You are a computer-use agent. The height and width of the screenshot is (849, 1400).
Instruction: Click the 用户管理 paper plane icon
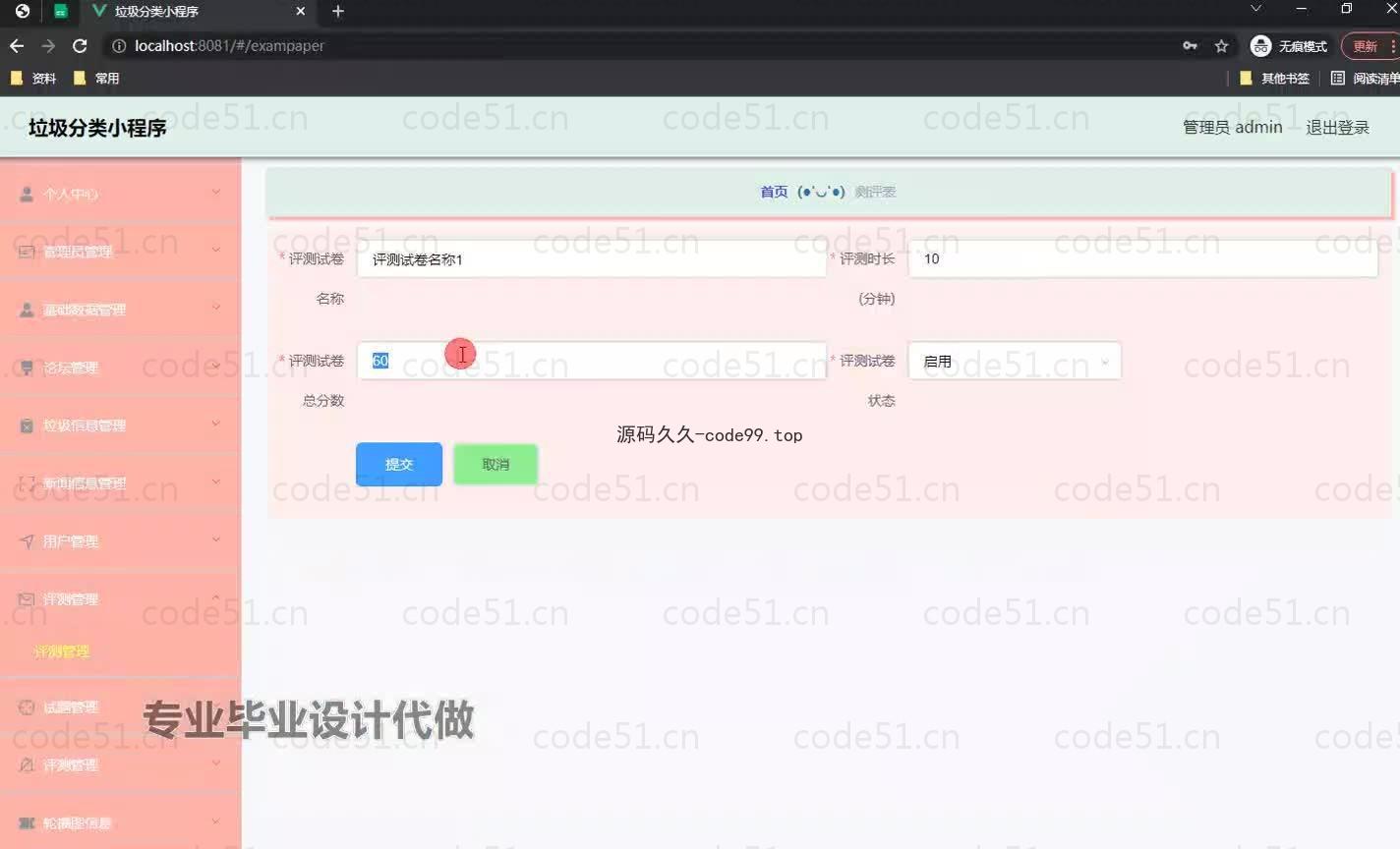tap(27, 541)
